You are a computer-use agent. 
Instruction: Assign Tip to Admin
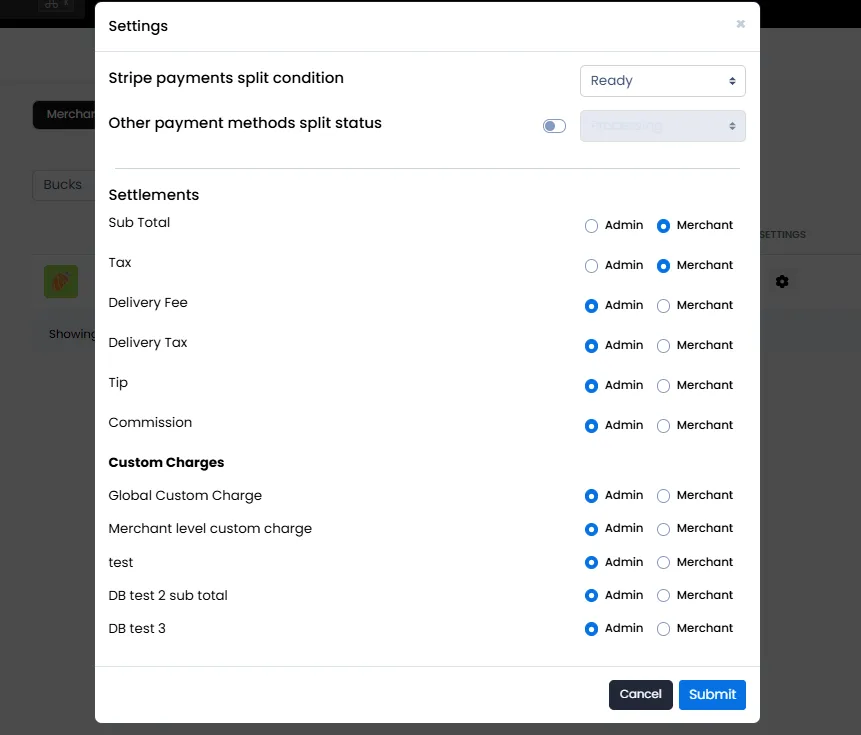coord(591,386)
